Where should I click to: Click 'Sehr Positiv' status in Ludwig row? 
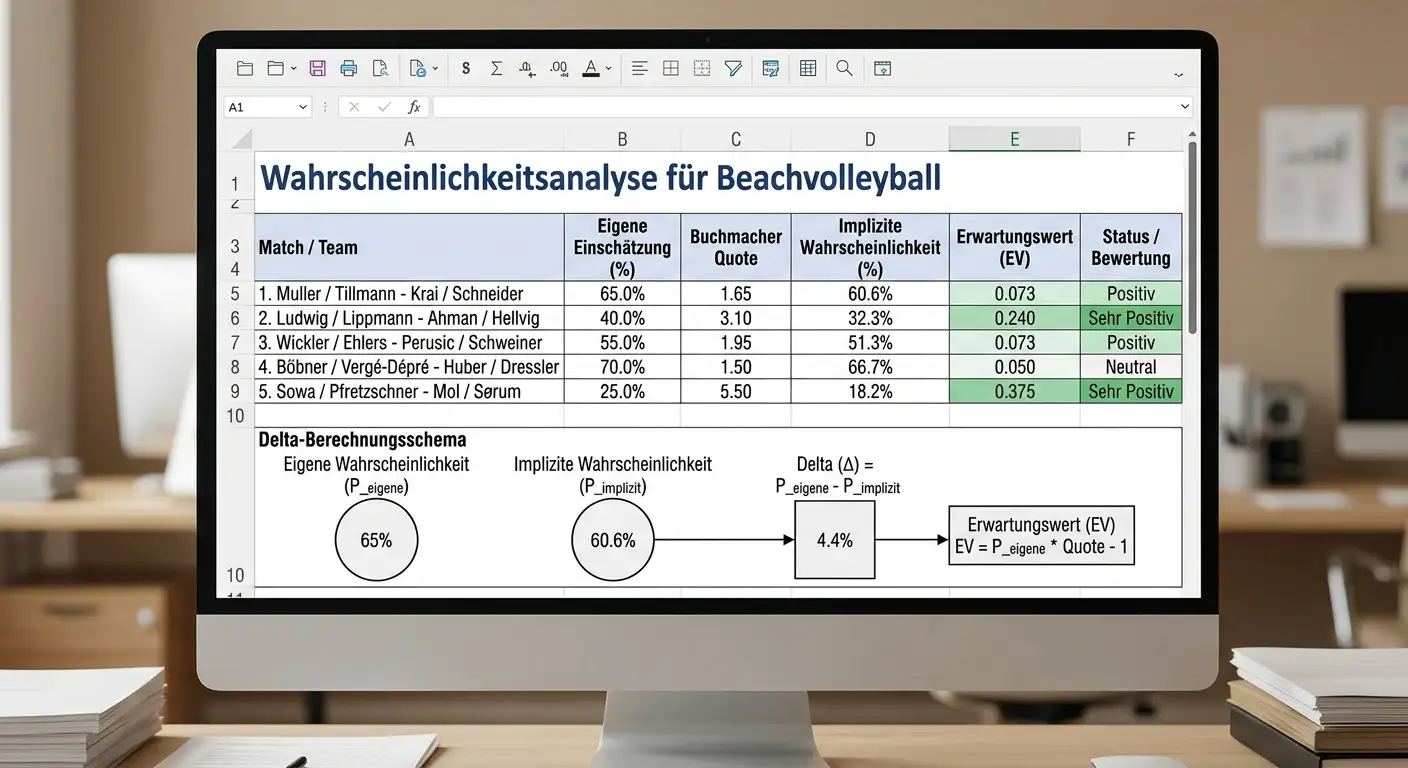pos(1131,318)
